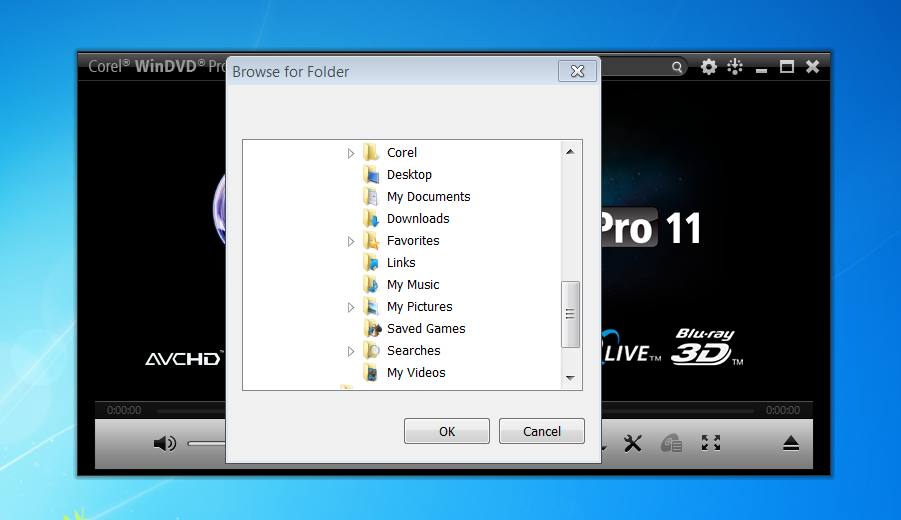The image size is (901, 520).
Task: Click the WinDVD eject button
Action: 791,443
